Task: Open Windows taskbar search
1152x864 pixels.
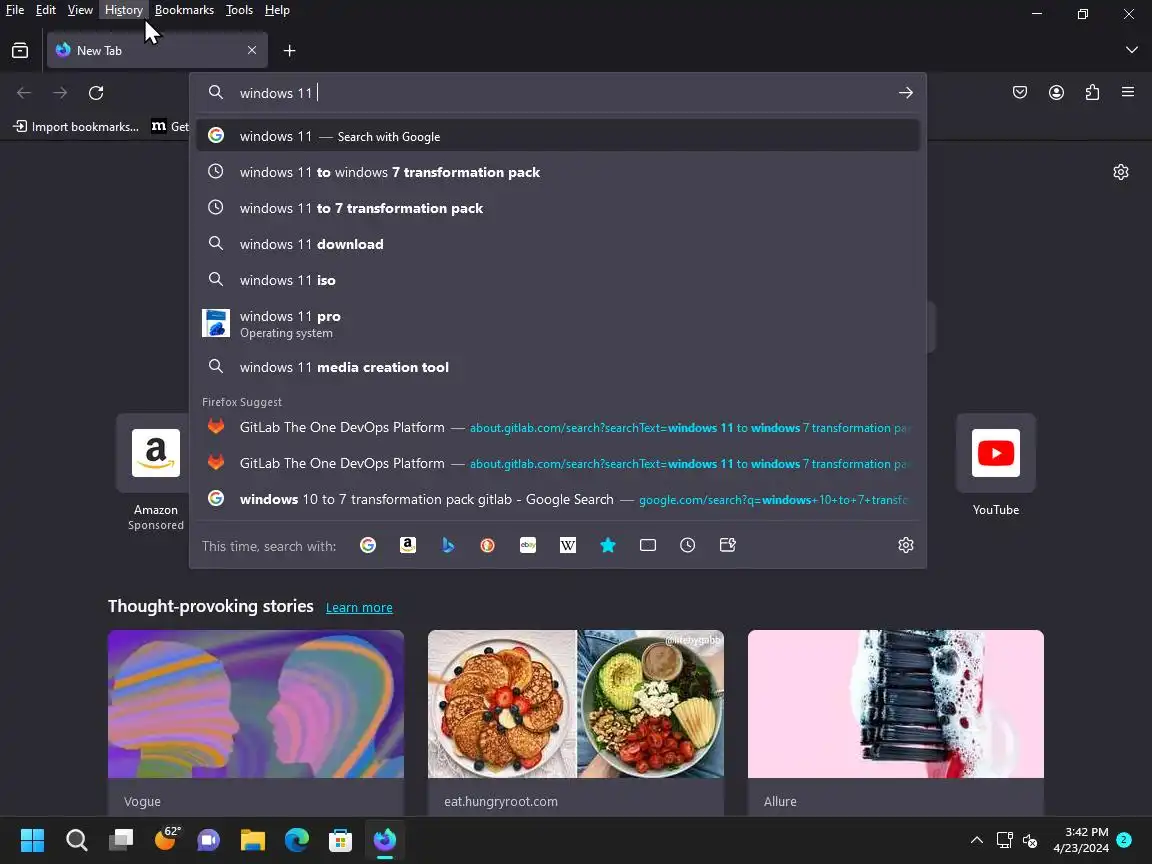Action: point(76,840)
